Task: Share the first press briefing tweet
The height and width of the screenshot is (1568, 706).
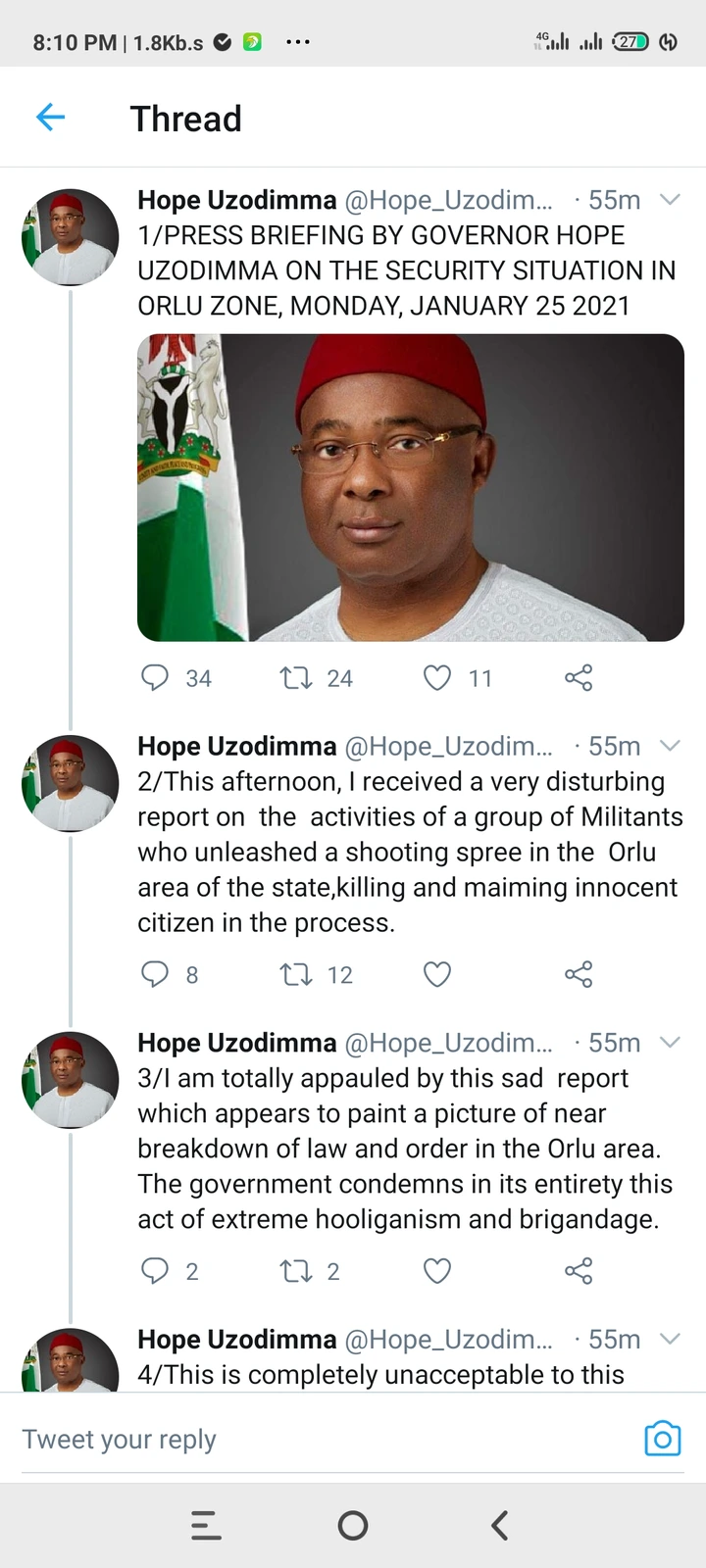Action: 579,677
